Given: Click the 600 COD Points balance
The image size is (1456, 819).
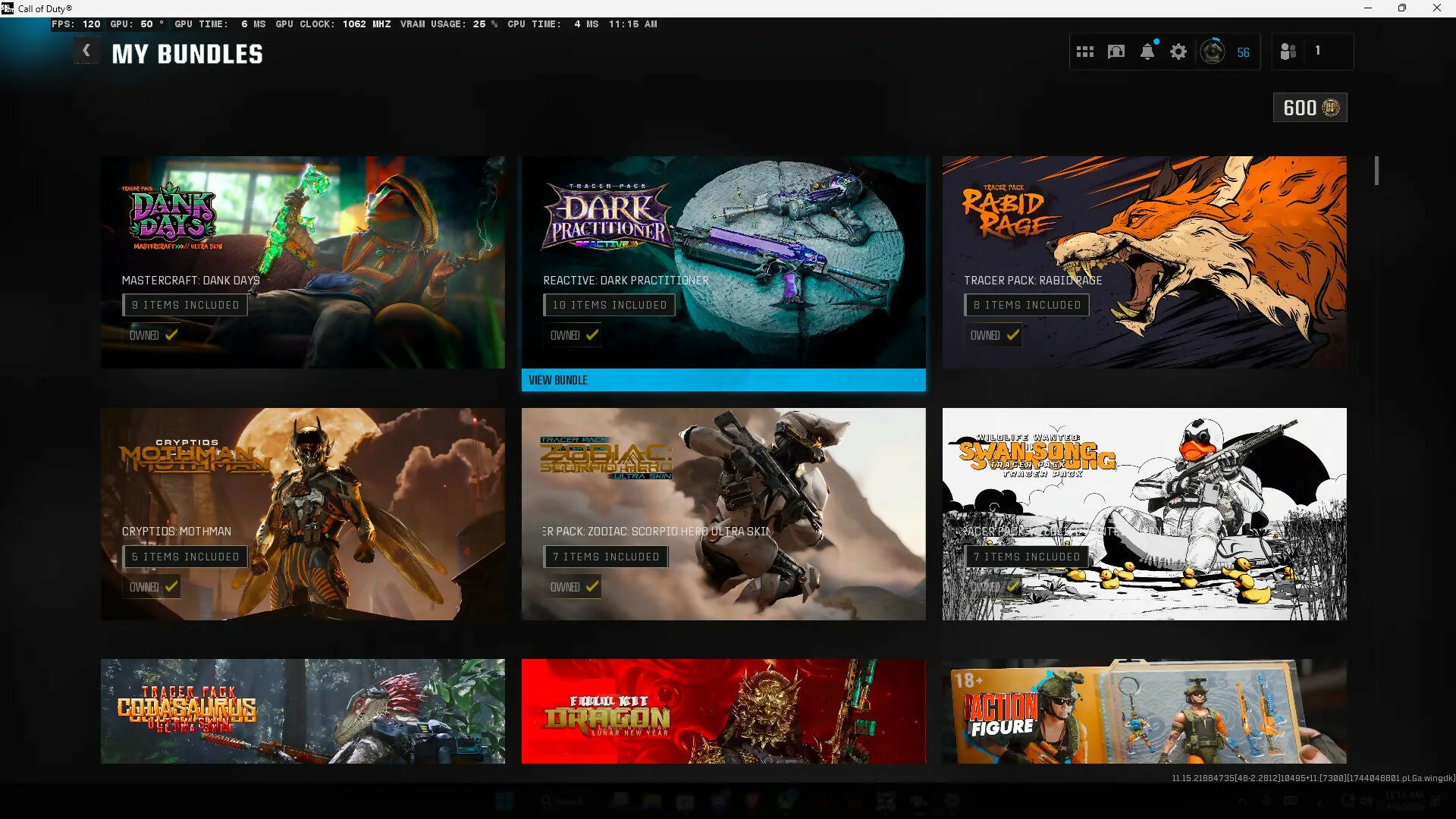Looking at the screenshot, I should click(x=1310, y=108).
